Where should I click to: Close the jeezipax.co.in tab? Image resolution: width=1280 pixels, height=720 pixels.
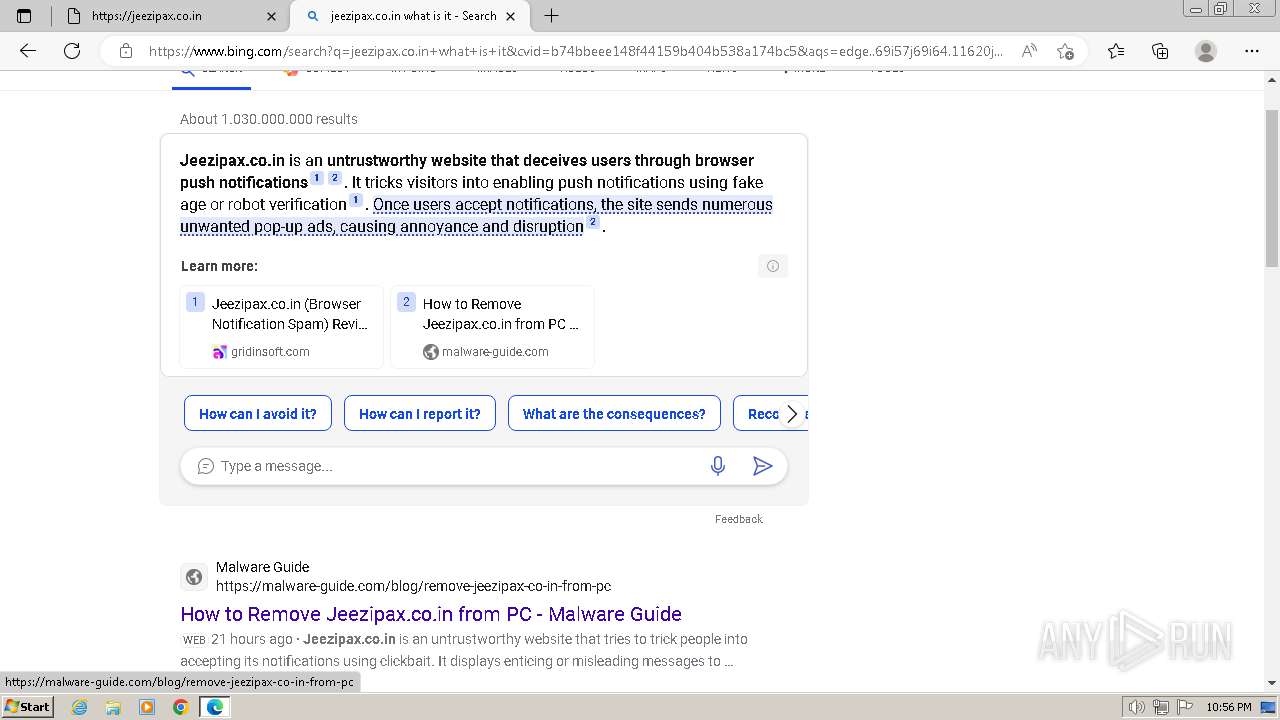[x=272, y=16]
